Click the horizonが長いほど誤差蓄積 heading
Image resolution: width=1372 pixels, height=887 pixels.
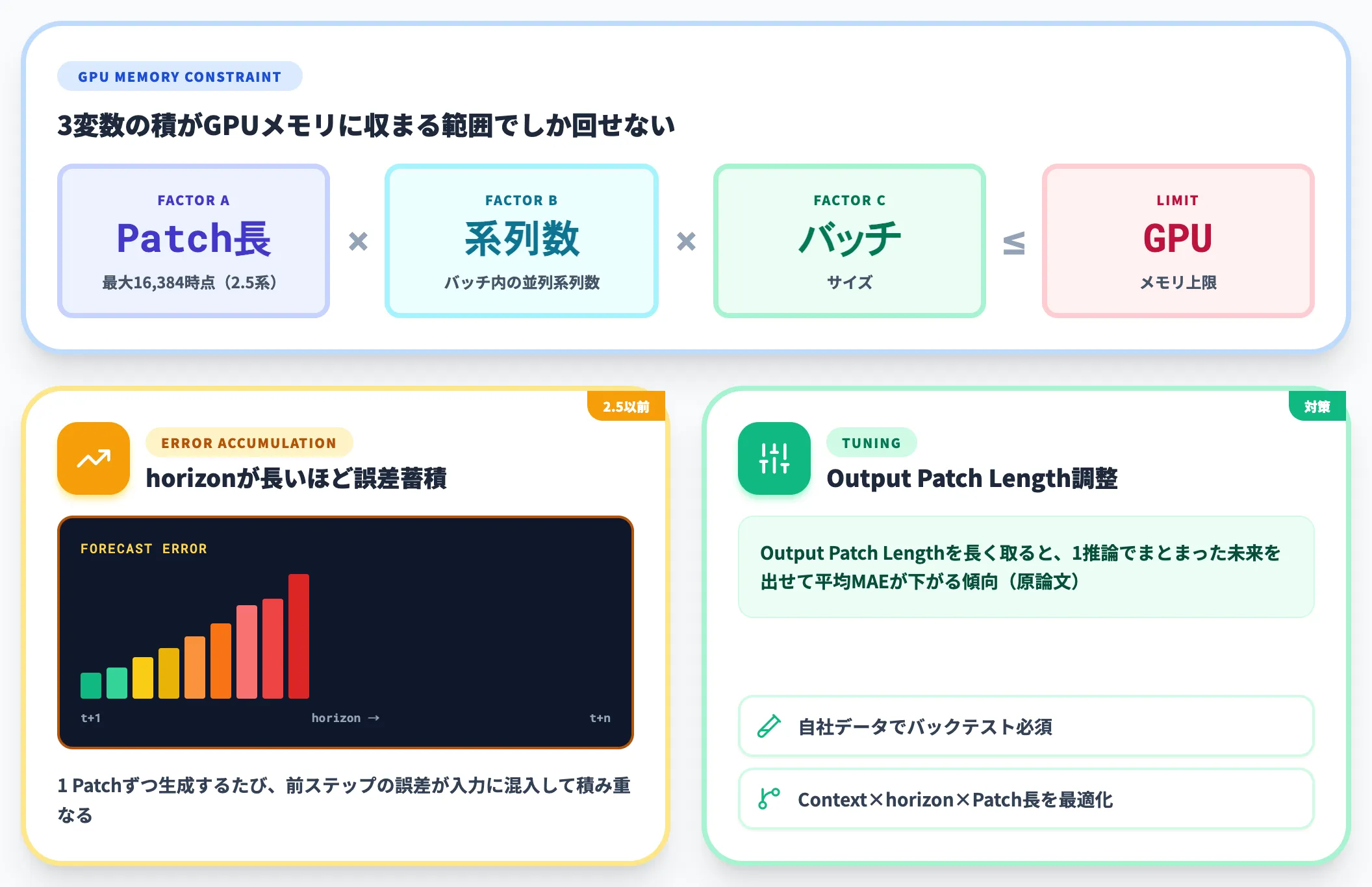[x=296, y=478]
